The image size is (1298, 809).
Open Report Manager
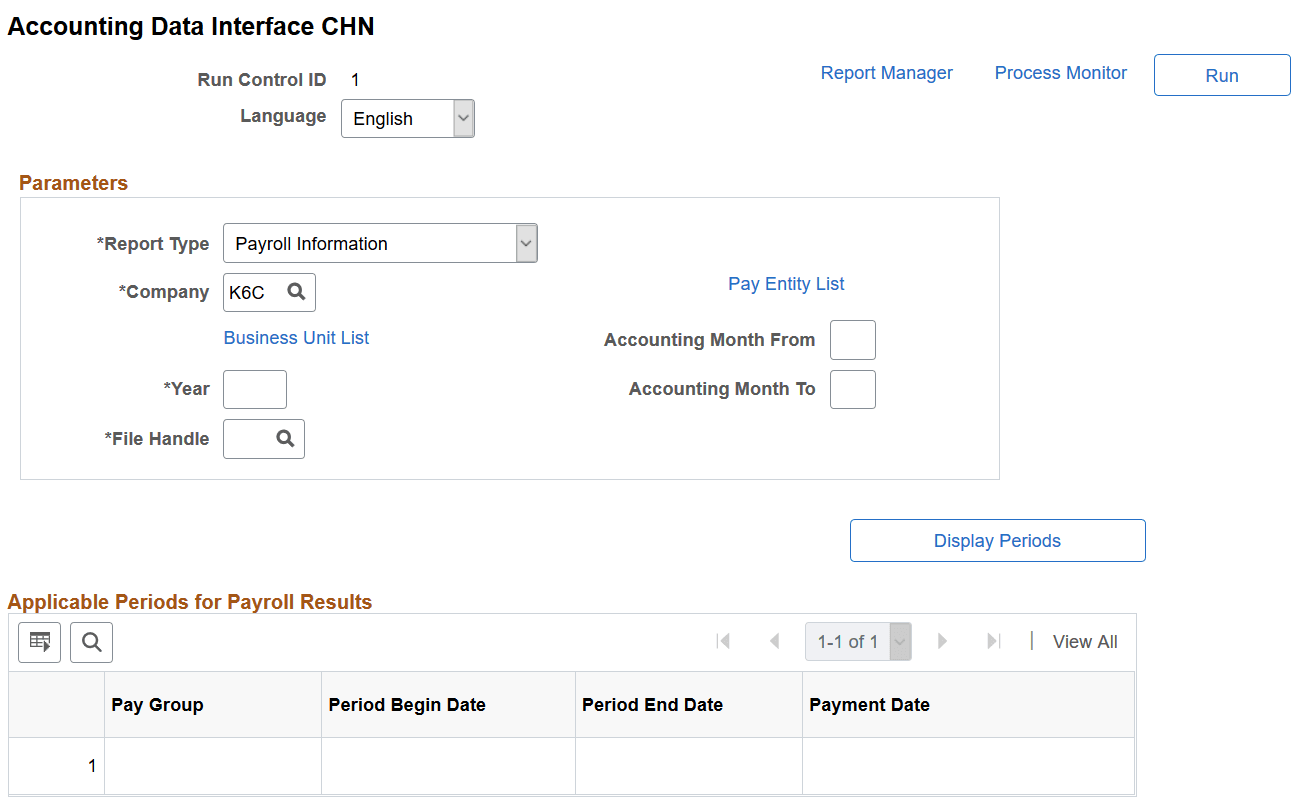pos(886,72)
